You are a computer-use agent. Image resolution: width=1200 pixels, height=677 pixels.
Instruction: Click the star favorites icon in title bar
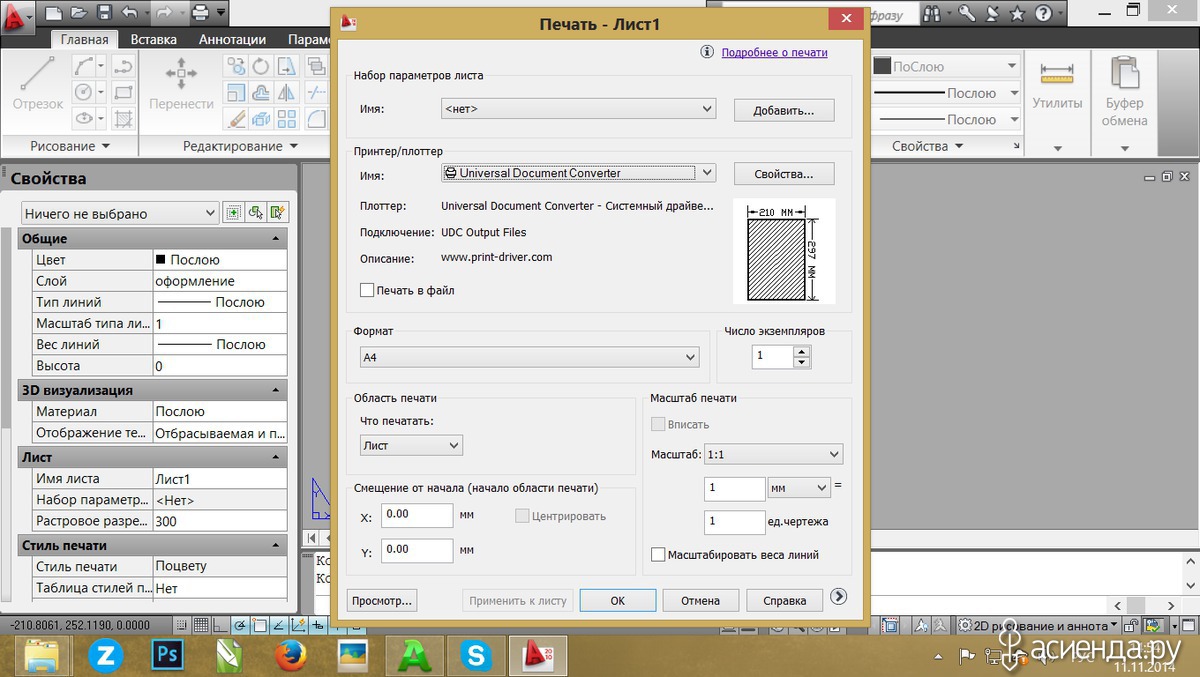coord(1017,14)
